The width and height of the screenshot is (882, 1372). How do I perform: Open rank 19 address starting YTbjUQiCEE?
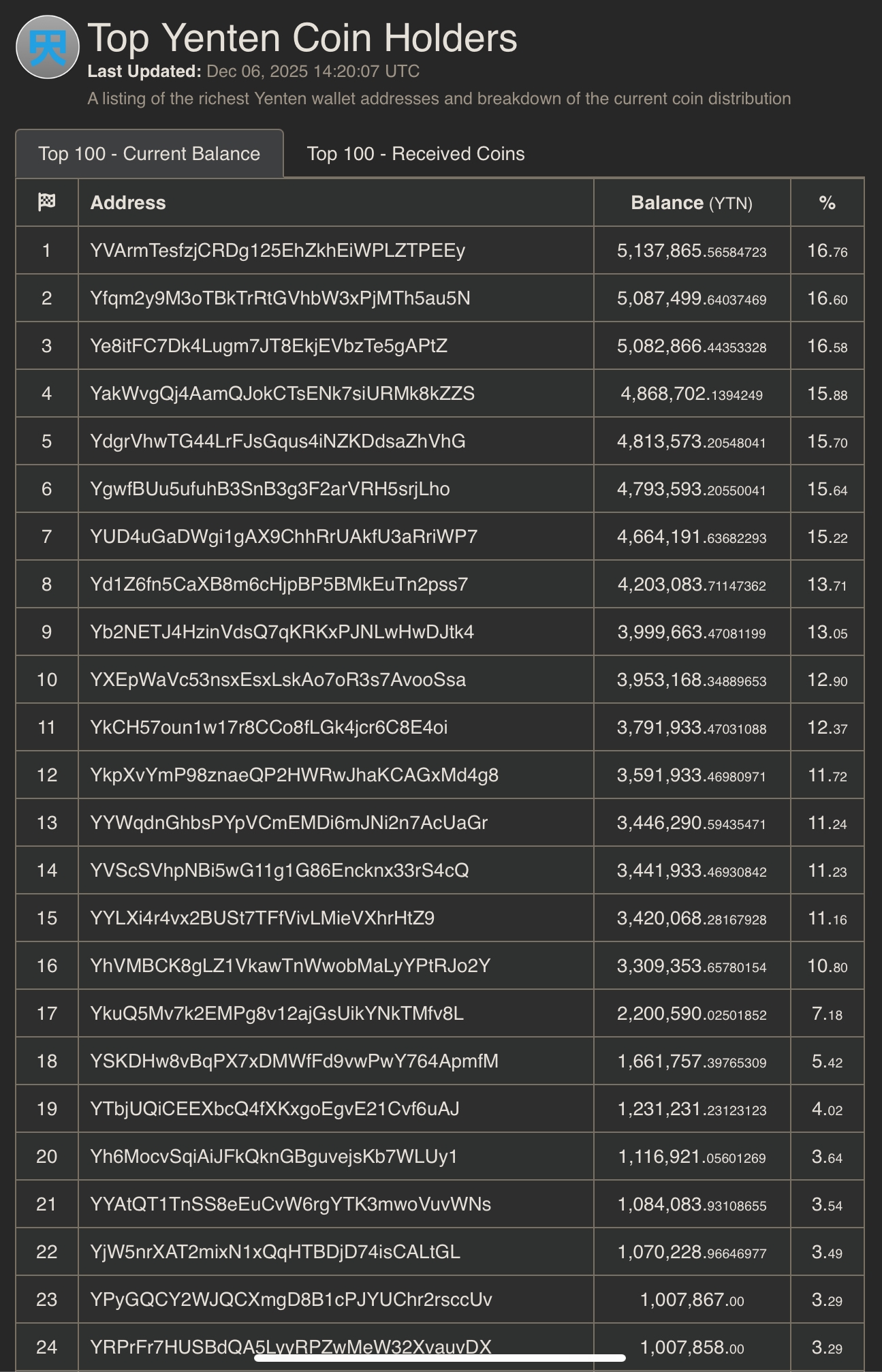click(x=274, y=1109)
